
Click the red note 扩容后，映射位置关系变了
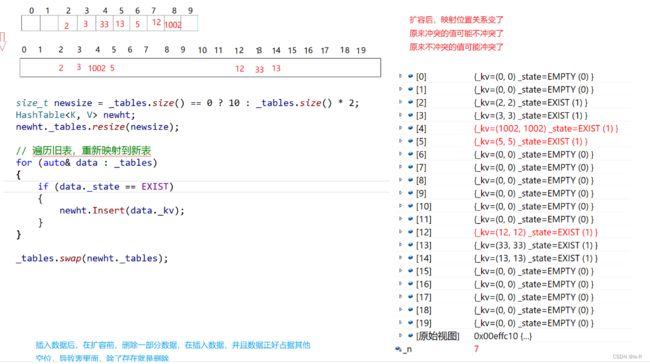tap(456, 19)
